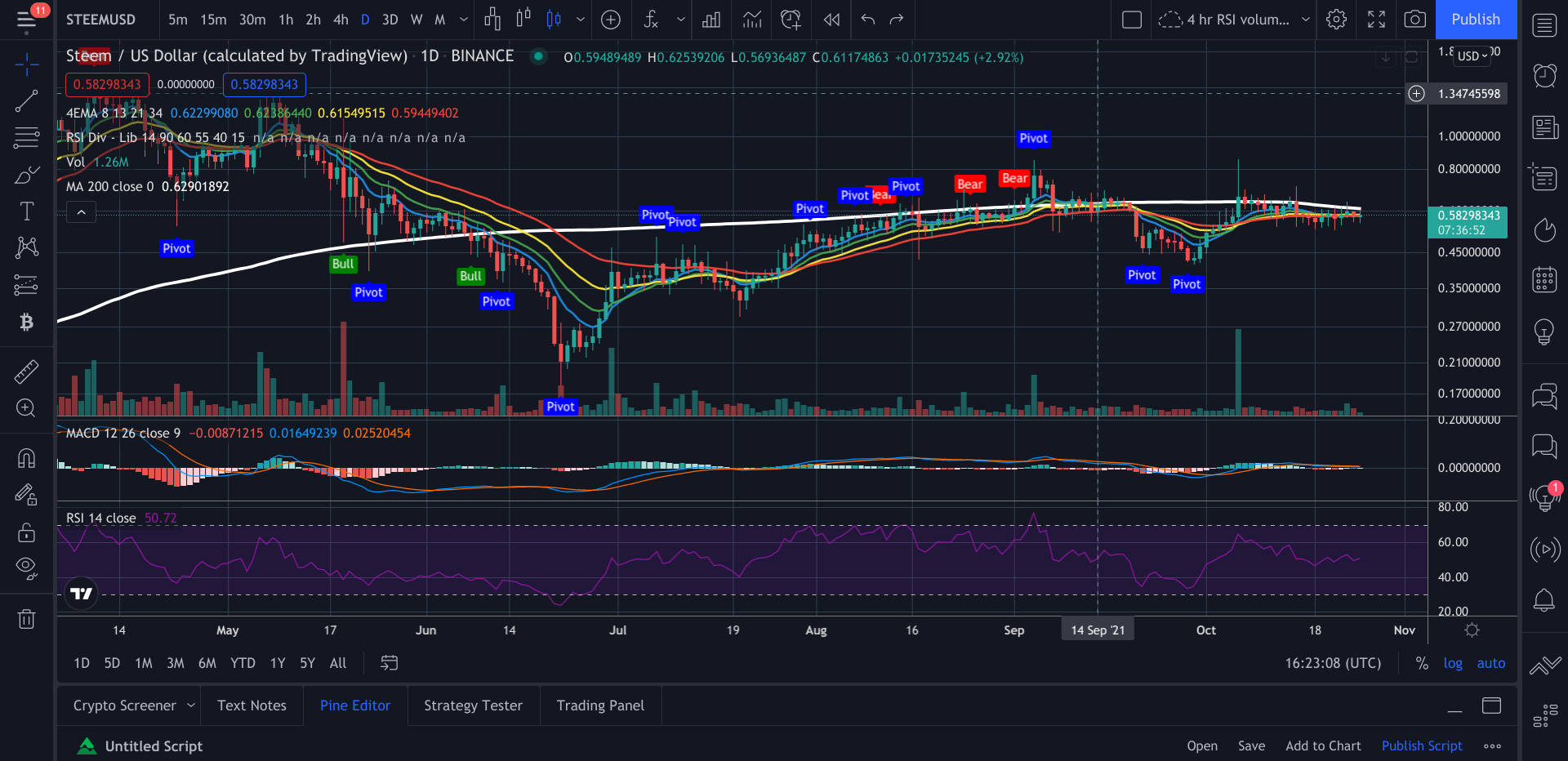Save the Untitled Script
This screenshot has width=1568, height=761.
(x=1251, y=746)
